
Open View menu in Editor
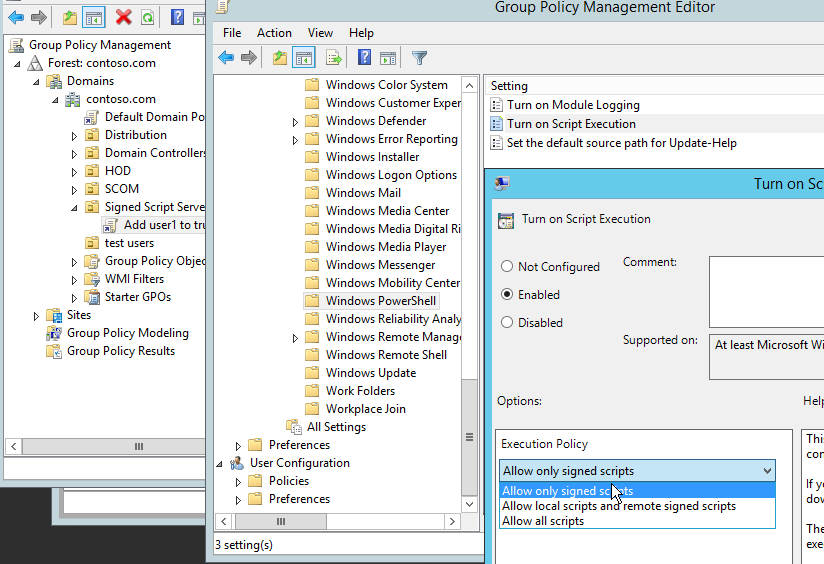coord(320,33)
